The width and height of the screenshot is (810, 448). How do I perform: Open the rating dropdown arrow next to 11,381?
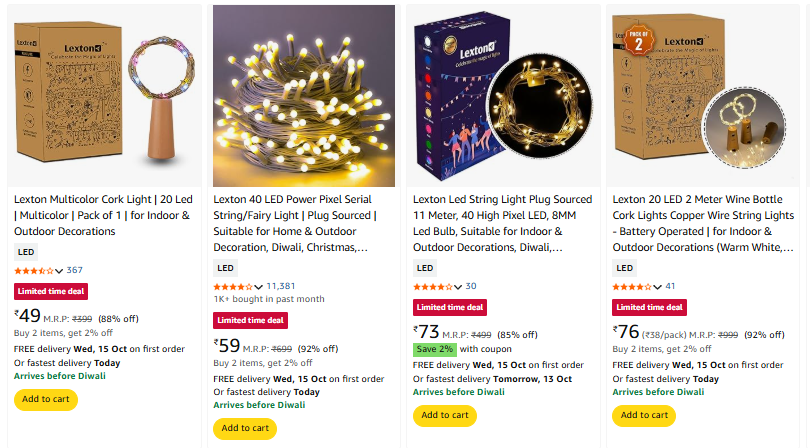pos(259,286)
